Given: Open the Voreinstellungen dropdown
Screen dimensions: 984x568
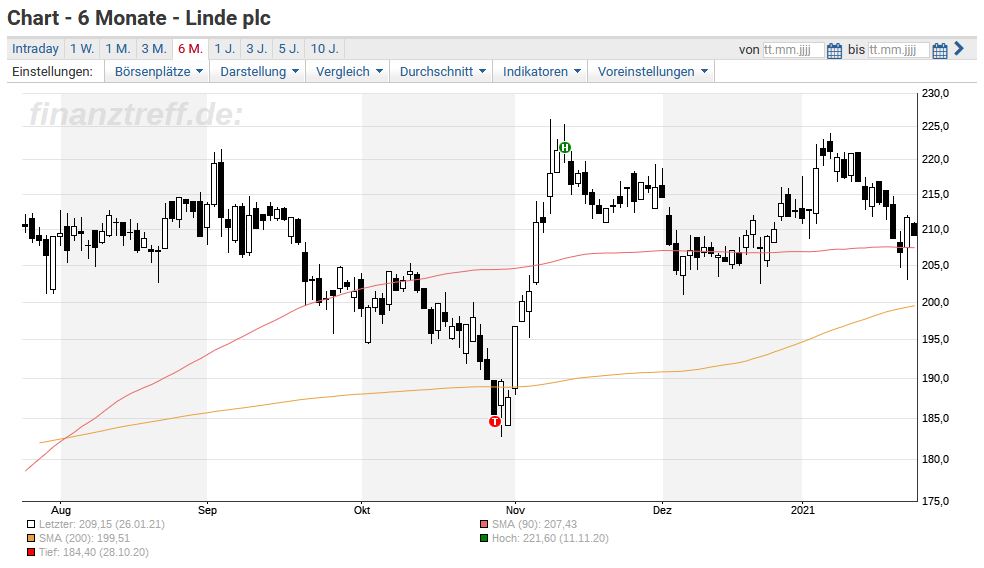Looking at the screenshot, I should click(651, 72).
